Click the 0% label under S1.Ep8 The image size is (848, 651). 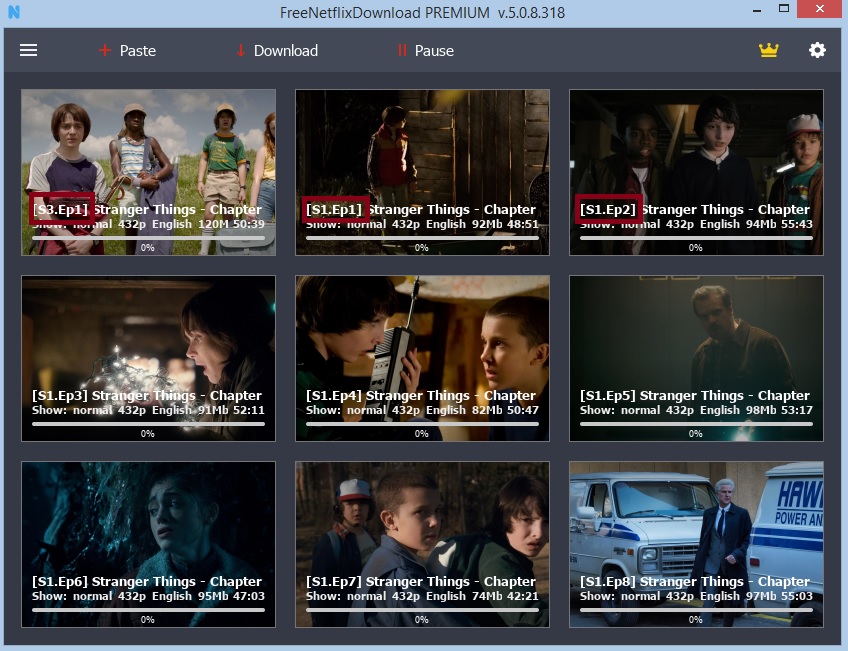(695, 620)
